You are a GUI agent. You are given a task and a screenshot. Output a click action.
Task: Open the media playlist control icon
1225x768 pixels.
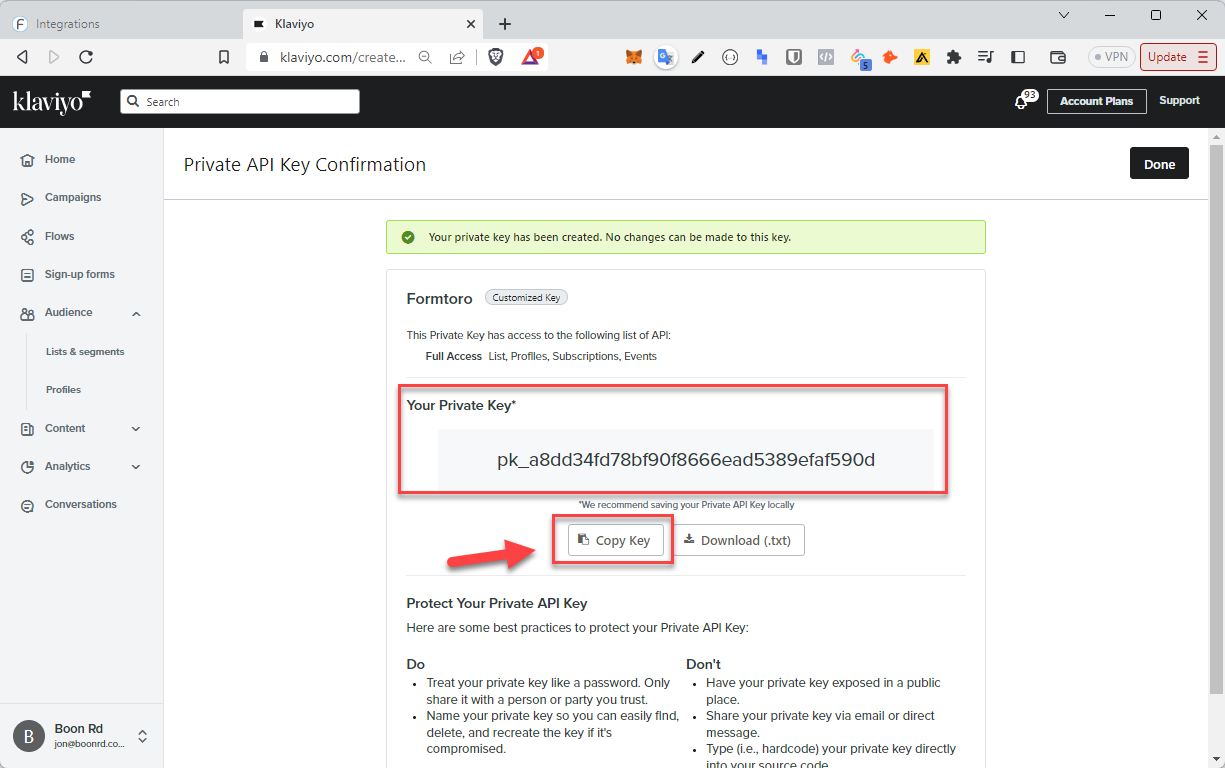[986, 57]
